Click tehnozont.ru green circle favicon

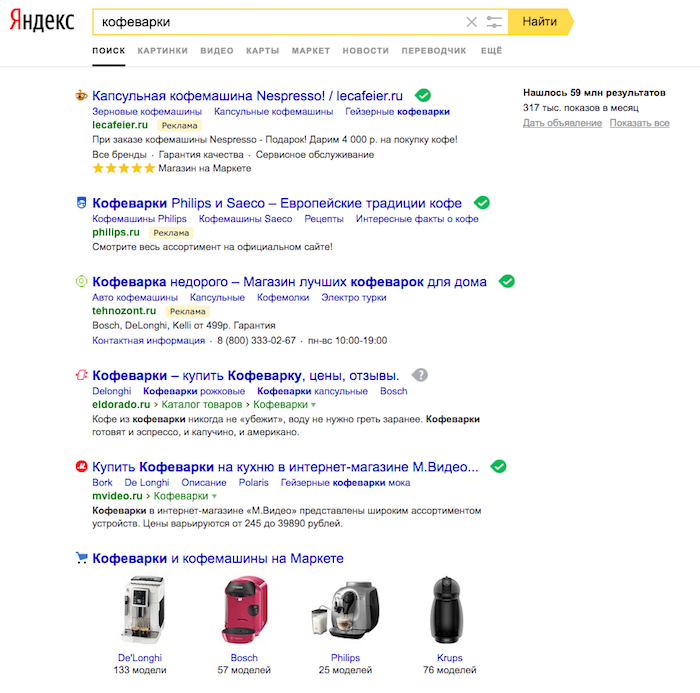coord(81,281)
